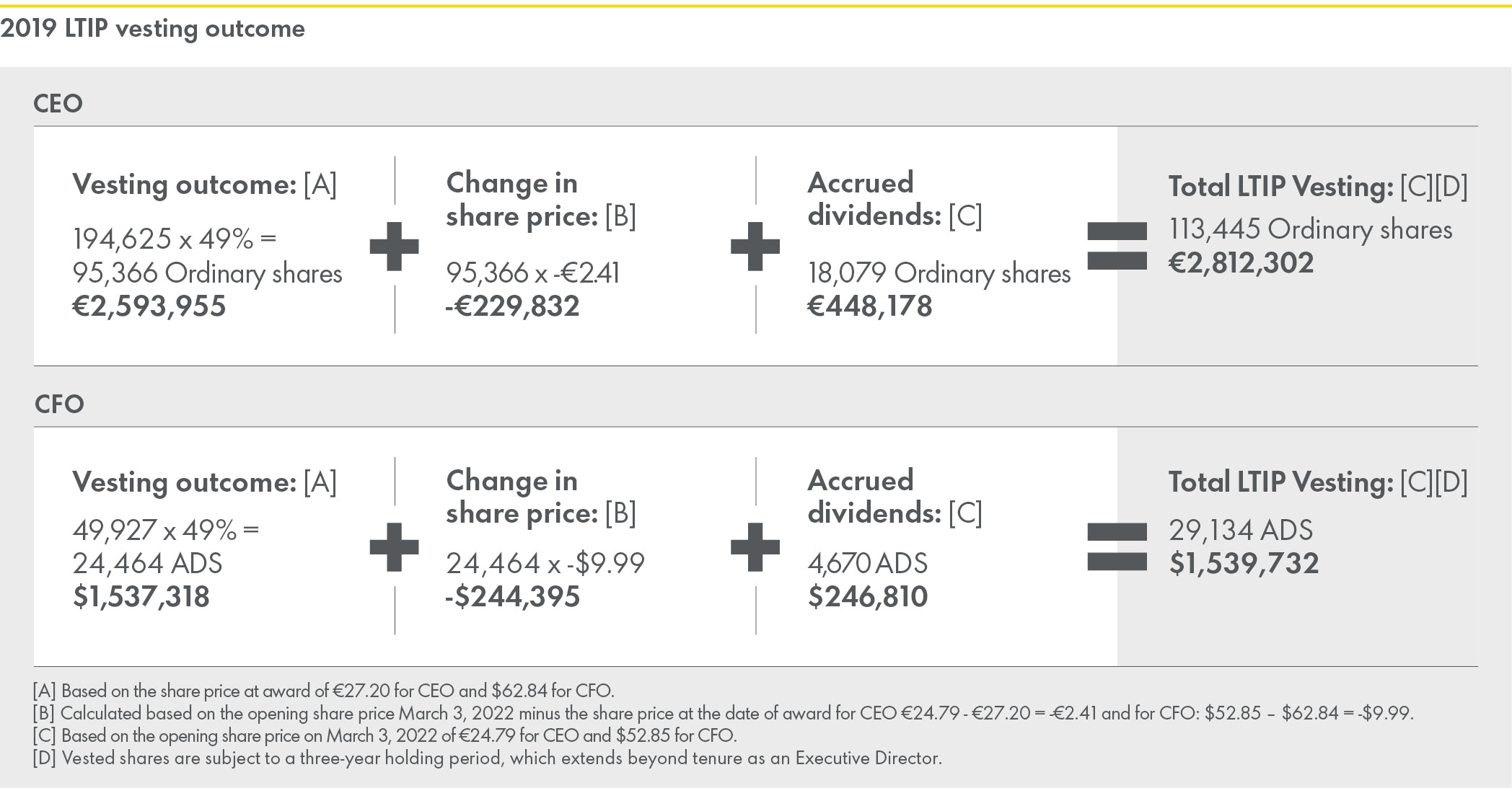The width and height of the screenshot is (1512, 788).
Task: Click the plus sign after CFO vesting outcome
Action: point(394,546)
